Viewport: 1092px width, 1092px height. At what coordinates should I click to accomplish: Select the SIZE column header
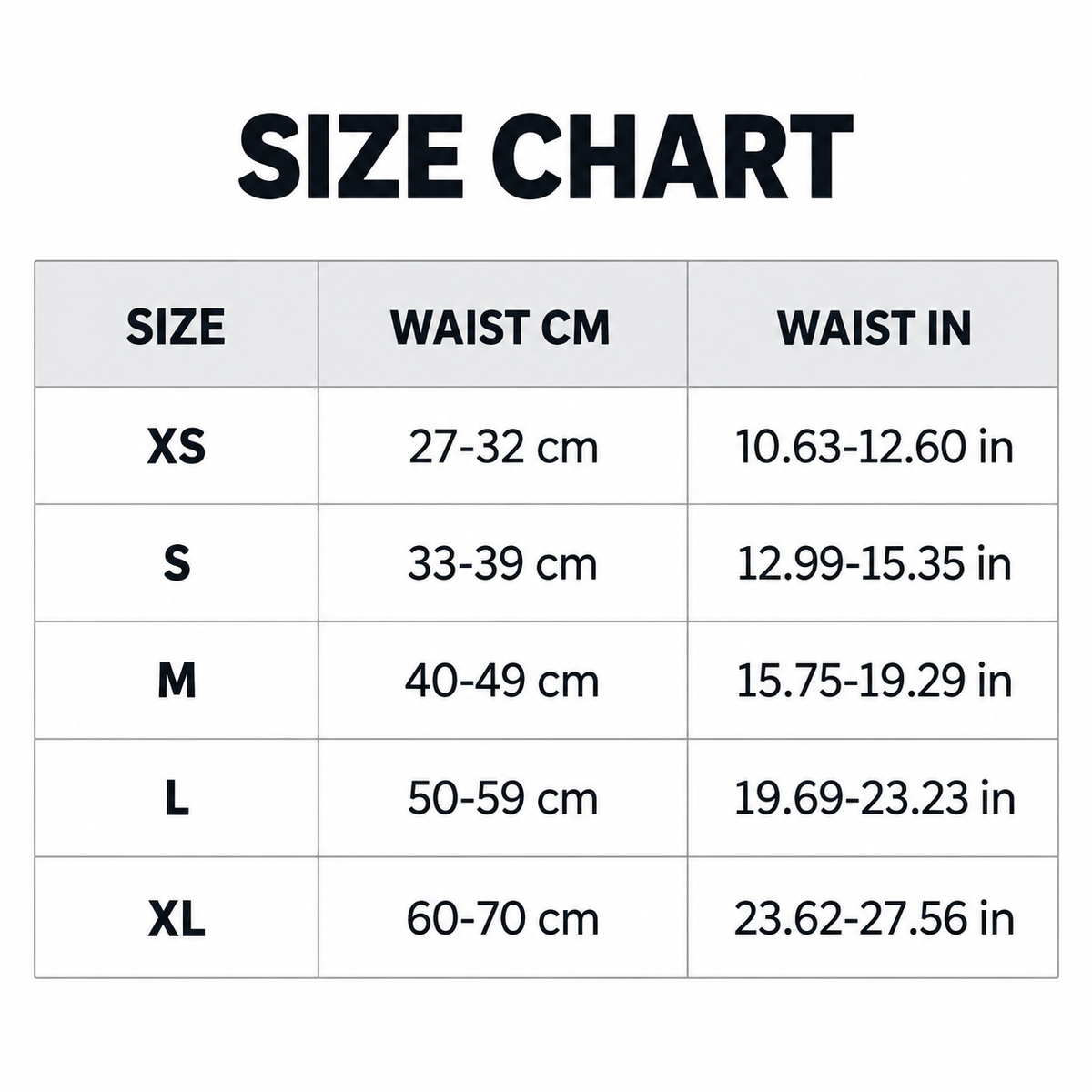click(x=176, y=328)
